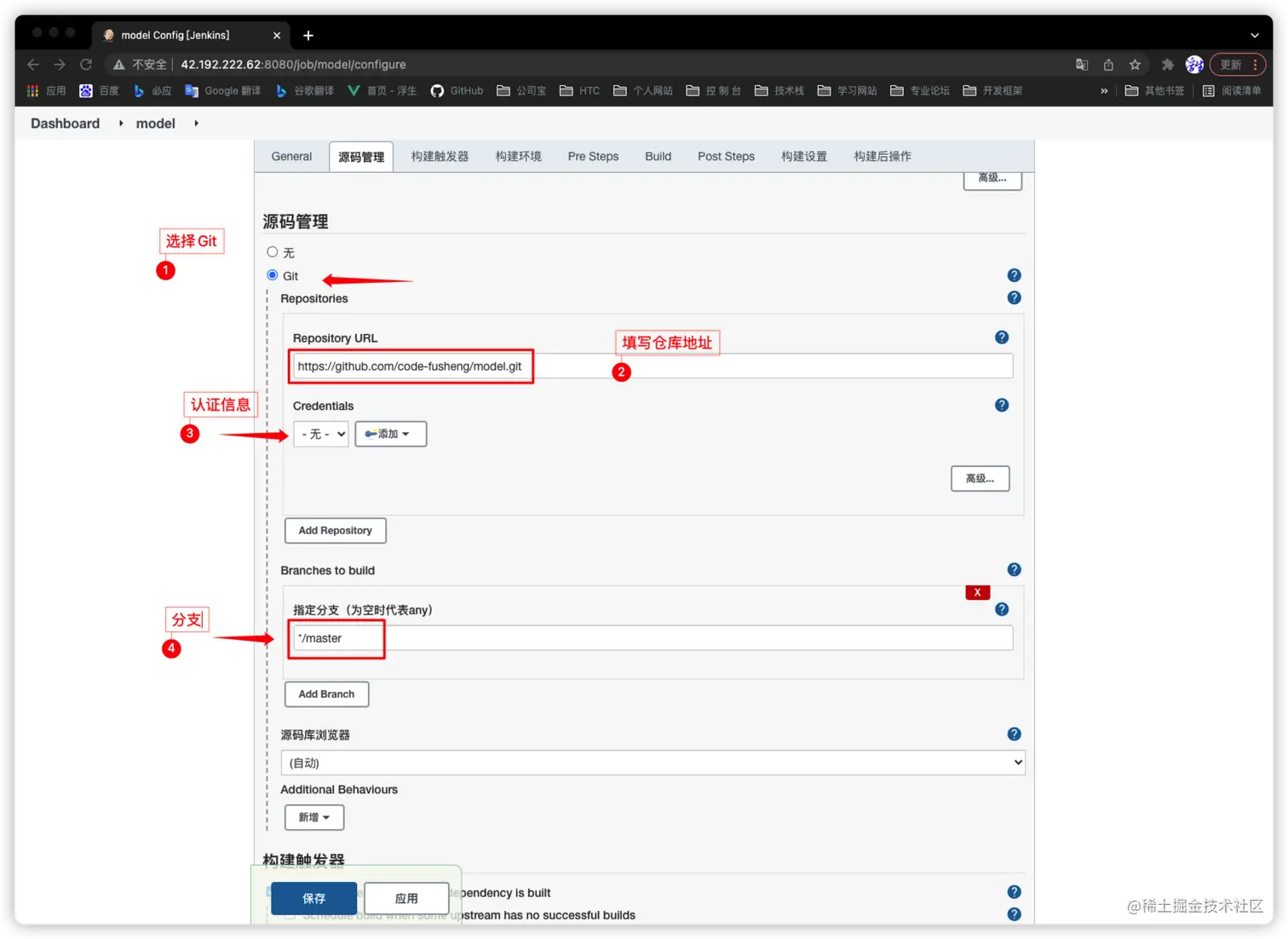Image resolution: width=1288 pixels, height=939 pixels.
Task: Click the translate page icon in address bar
Action: [x=1082, y=65]
